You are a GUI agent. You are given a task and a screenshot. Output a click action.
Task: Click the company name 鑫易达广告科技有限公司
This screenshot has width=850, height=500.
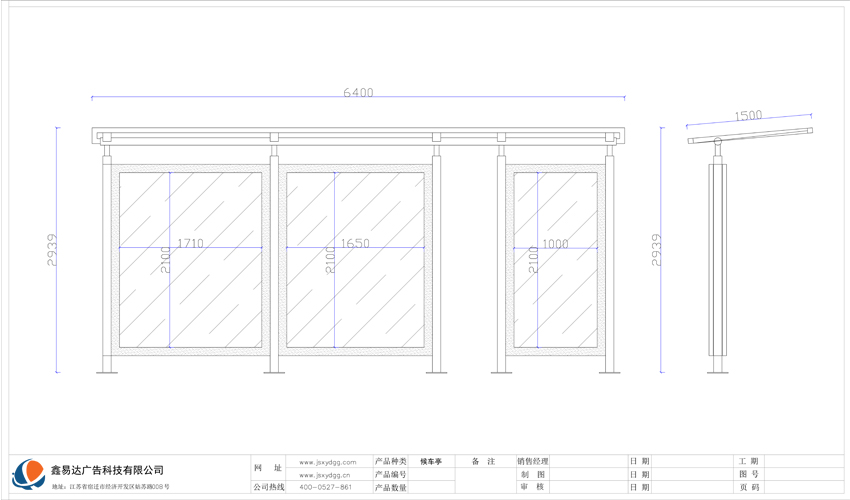tap(107, 470)
